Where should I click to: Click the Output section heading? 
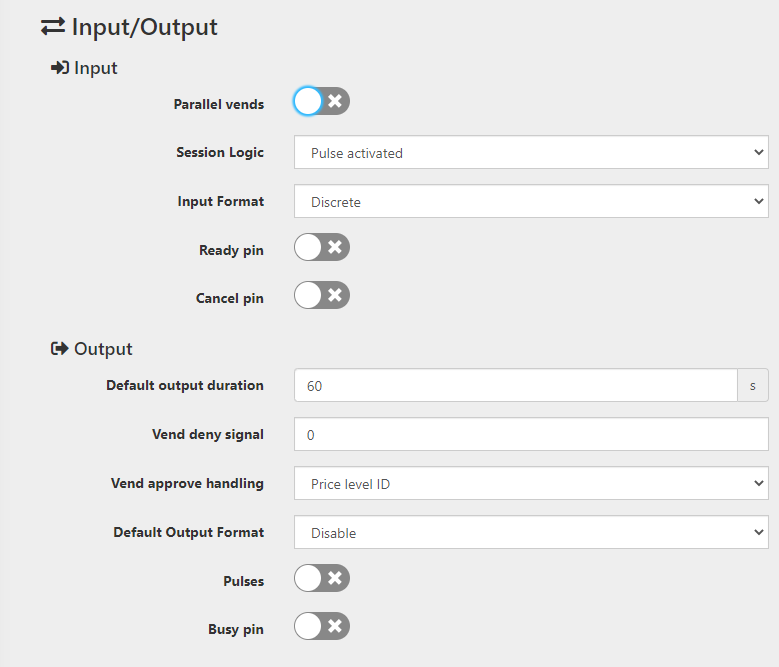pos(103,349)
